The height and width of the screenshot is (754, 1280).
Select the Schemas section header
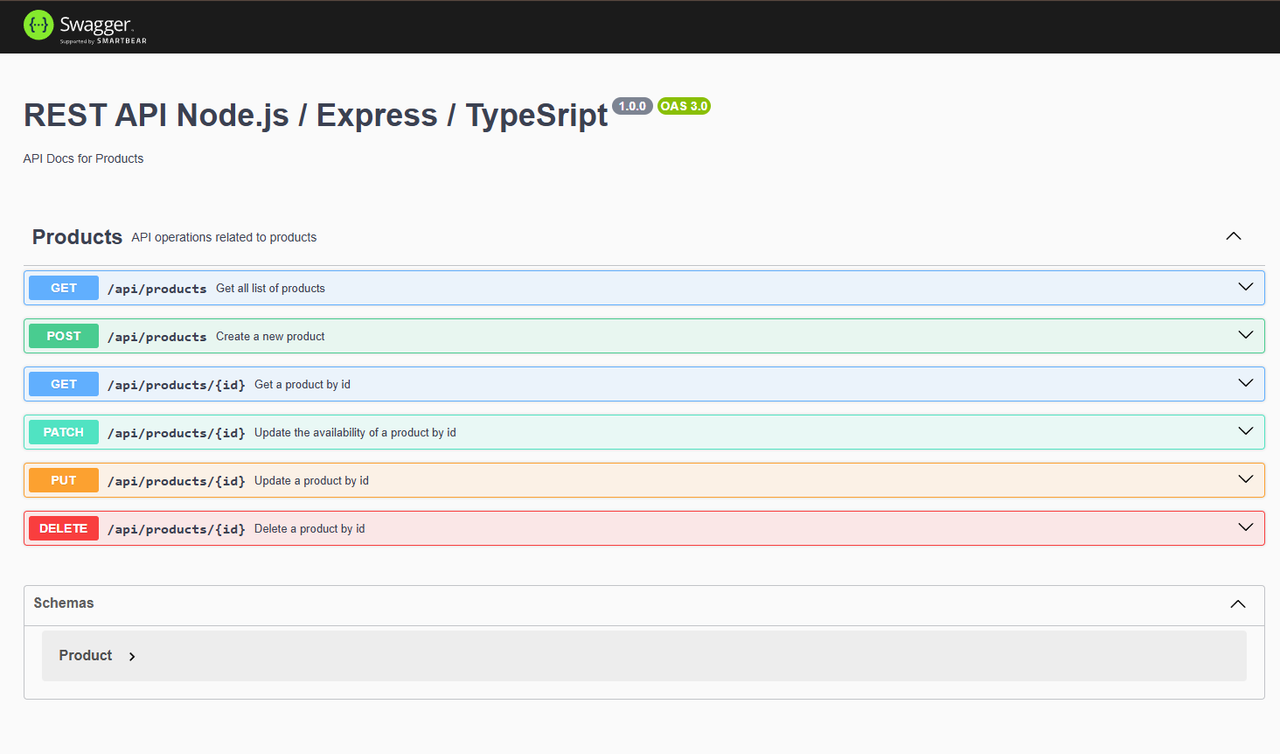point(64,603)
